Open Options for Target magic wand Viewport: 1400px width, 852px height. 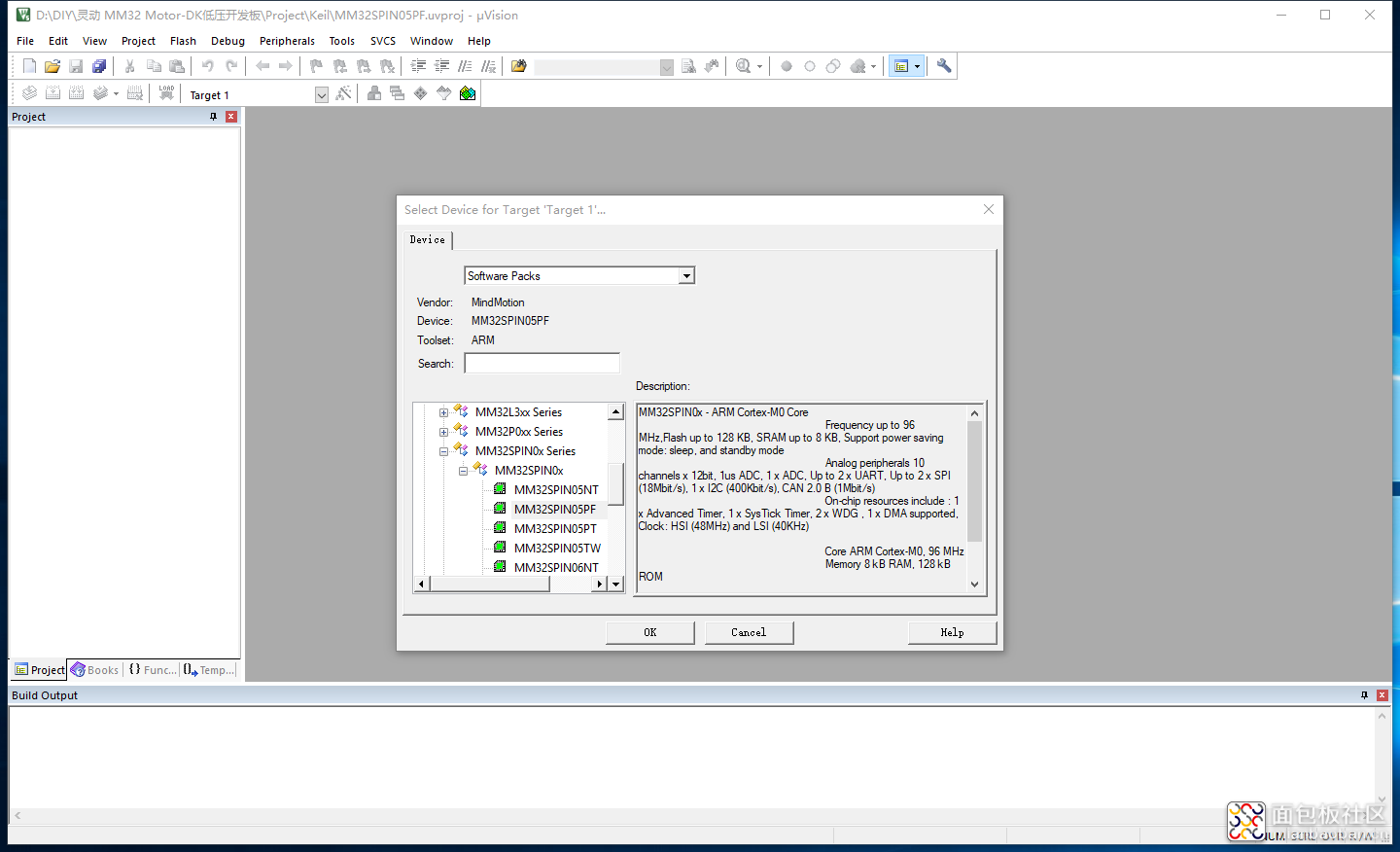[x=343, y=93]
